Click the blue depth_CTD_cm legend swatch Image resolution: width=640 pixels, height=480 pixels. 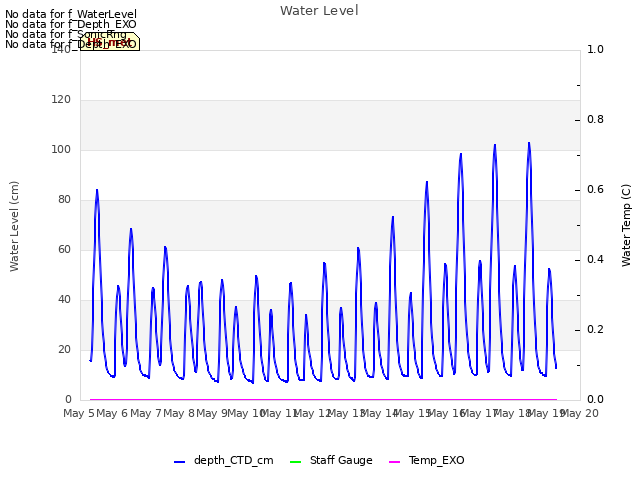click(x=180, y=462)
